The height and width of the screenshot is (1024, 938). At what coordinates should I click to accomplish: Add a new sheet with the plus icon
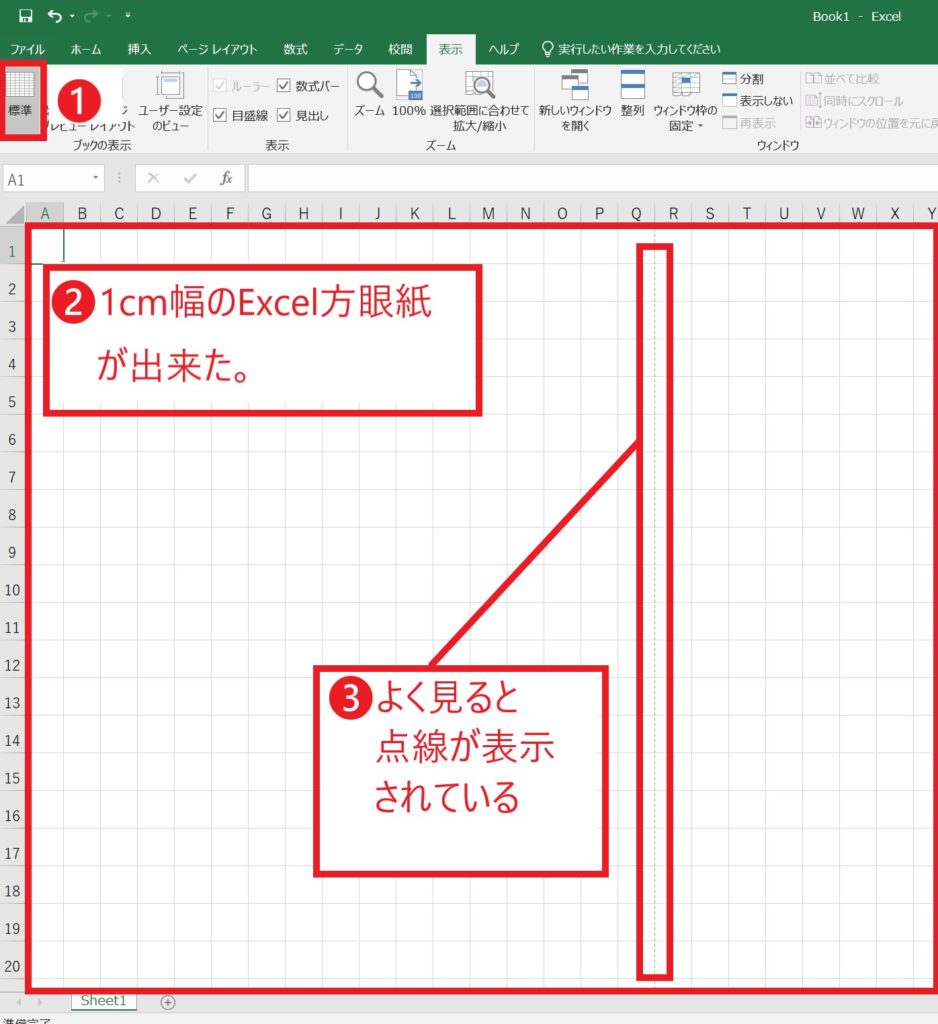[x=168, y=1002]
